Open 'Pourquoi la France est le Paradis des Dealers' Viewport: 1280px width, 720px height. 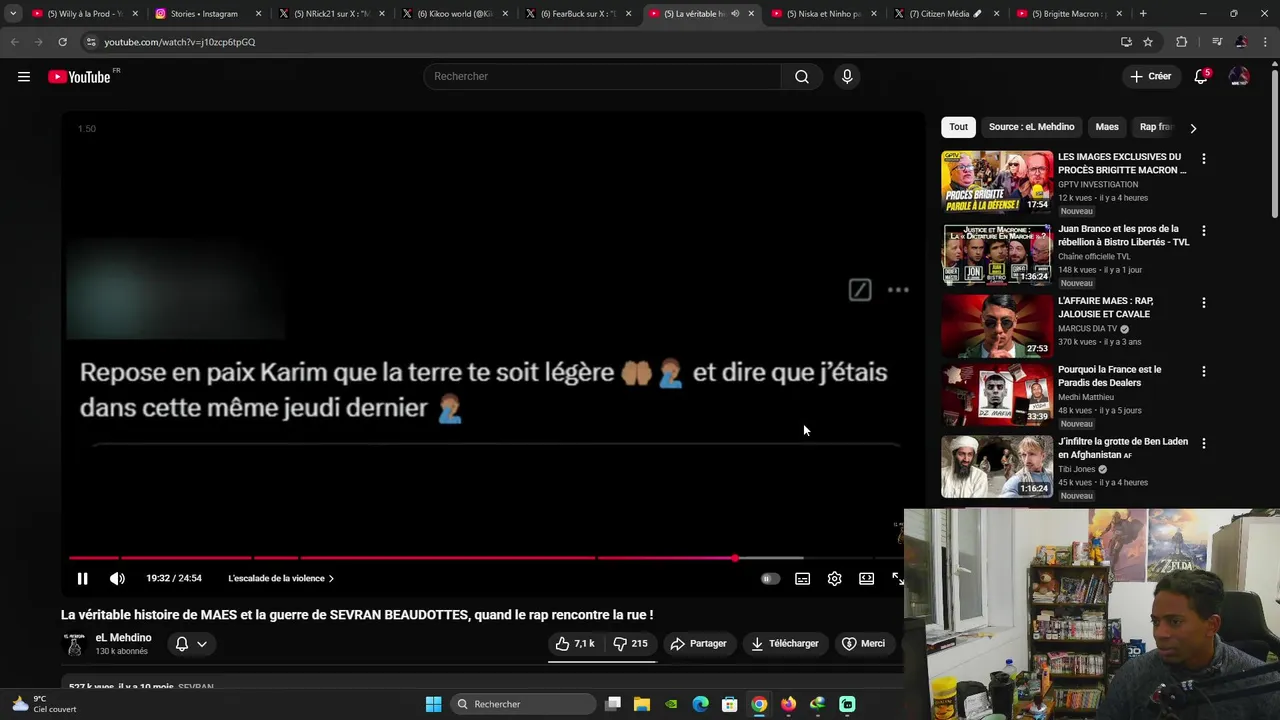click(x=1109, y=376)
